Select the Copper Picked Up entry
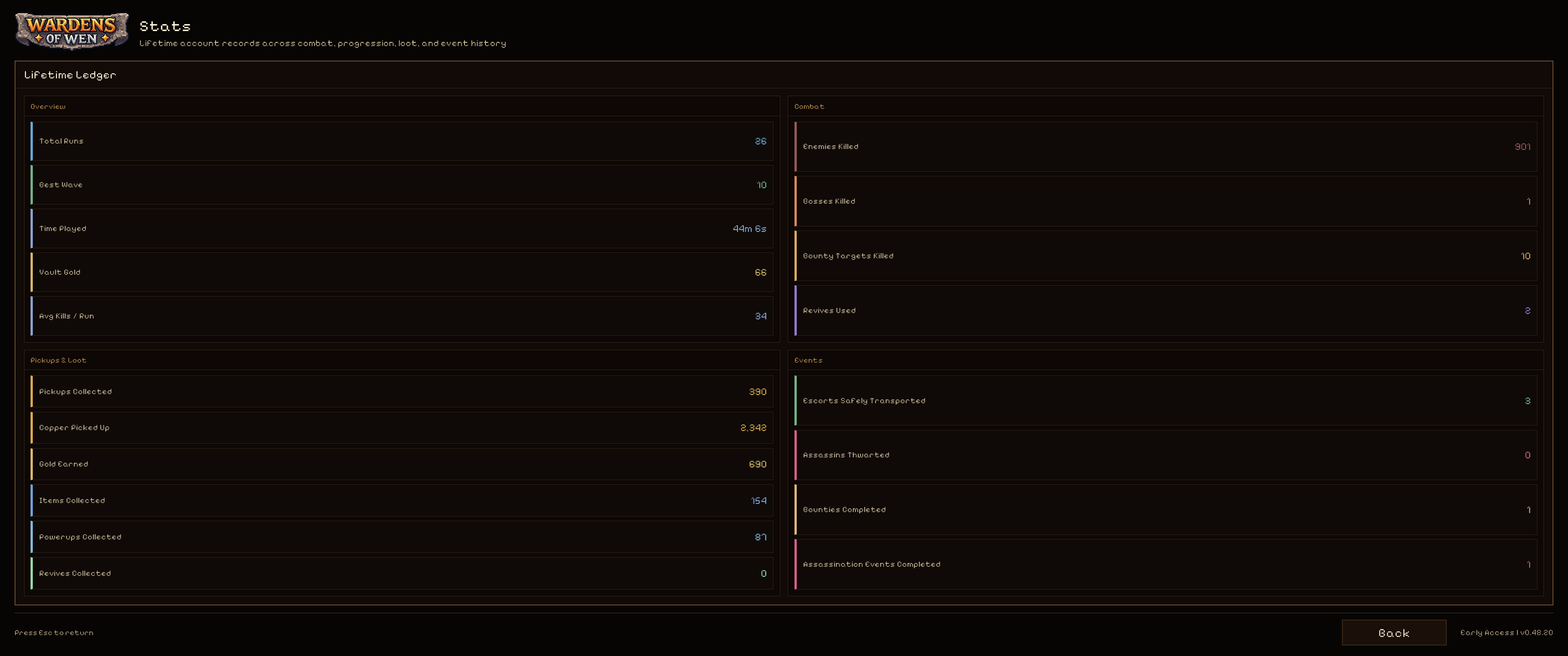This screenshot has width=1568, height=656. (x=402, y=428)
